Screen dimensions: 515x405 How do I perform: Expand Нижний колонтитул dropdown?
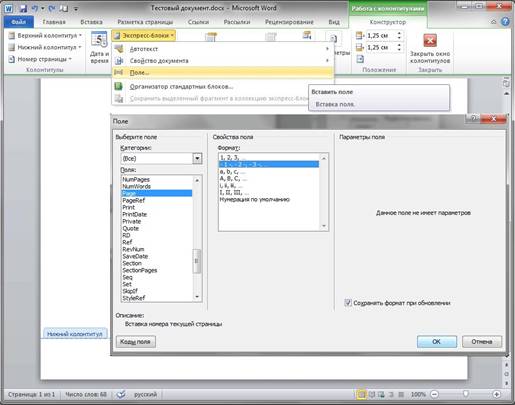[45, 47]
